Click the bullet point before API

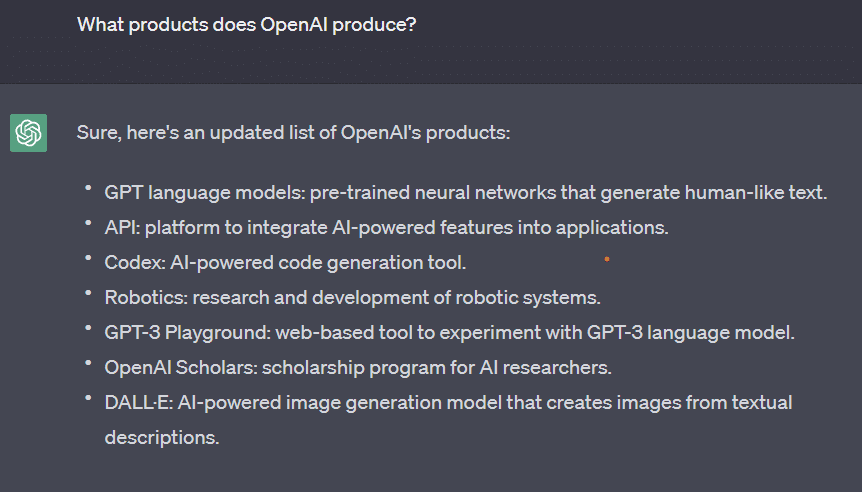pos(88,223)
